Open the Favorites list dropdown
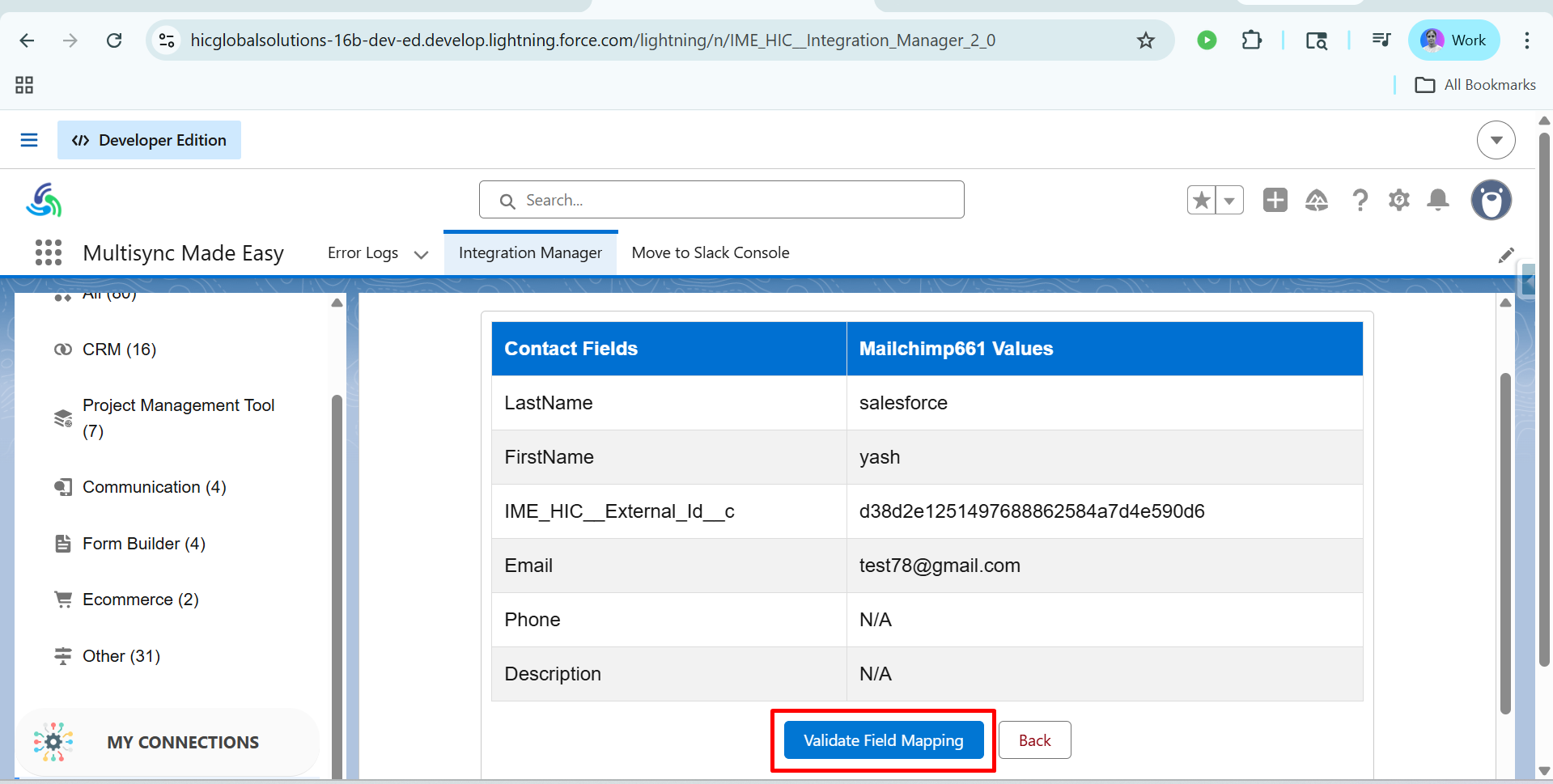1553x784 pixels. pos(1229,200)
